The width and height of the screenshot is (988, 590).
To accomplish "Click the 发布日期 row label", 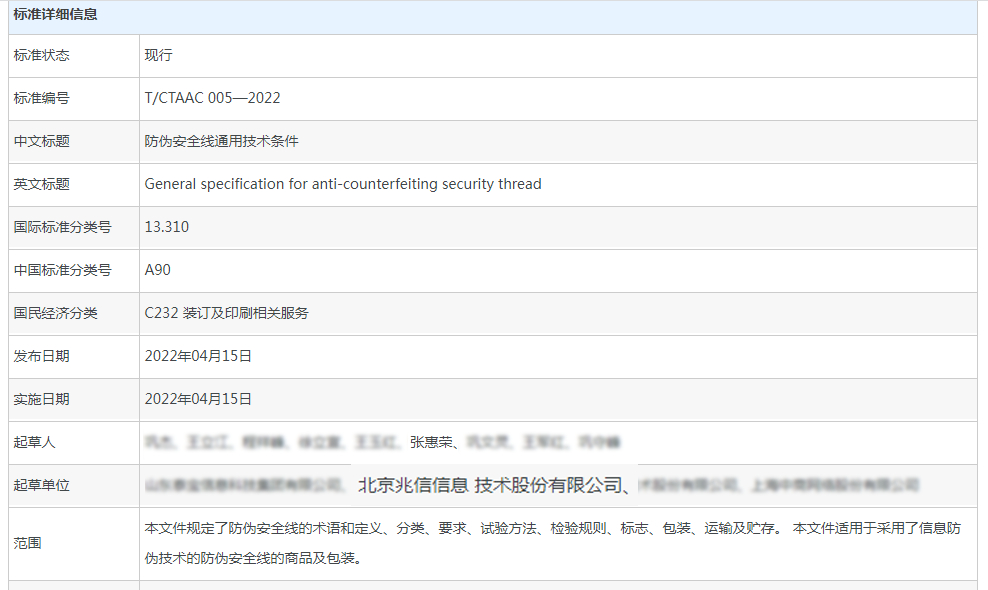I will click(x=42, y=356).
